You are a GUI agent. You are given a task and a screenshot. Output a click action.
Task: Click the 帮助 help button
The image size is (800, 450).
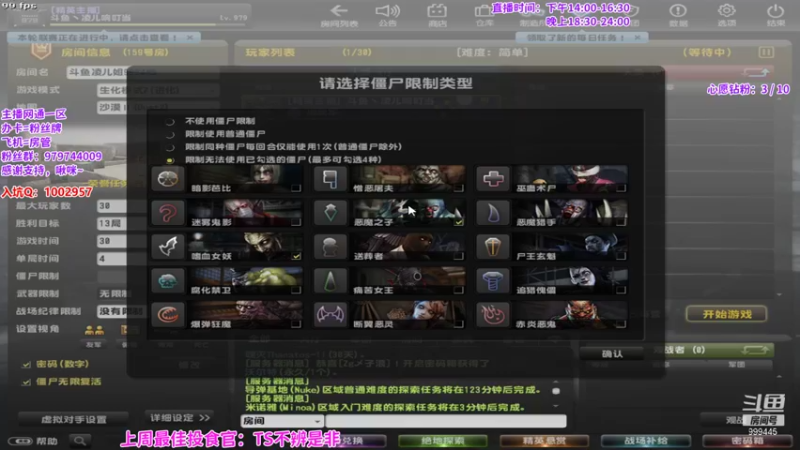coord(33,441)
